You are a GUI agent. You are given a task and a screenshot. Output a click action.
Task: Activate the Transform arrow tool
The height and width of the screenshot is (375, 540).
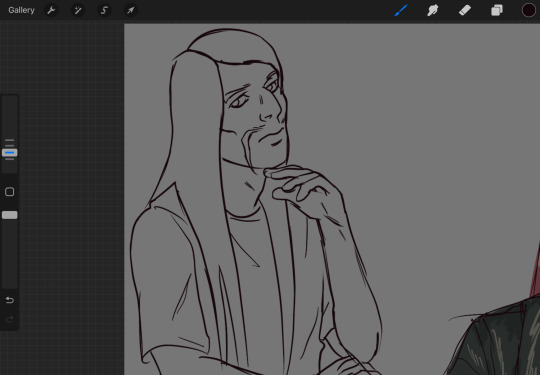click(x=130, y=10)
